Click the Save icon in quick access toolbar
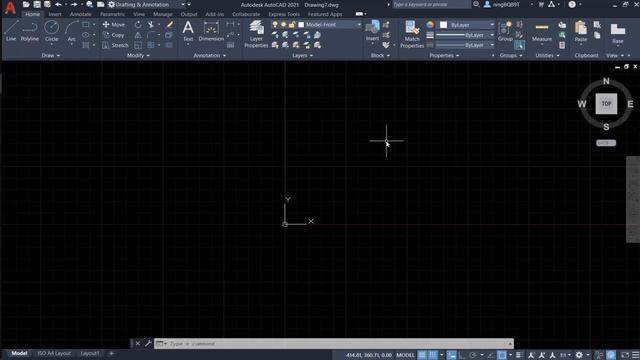640x360 pixels. click(x=37, y=4)
